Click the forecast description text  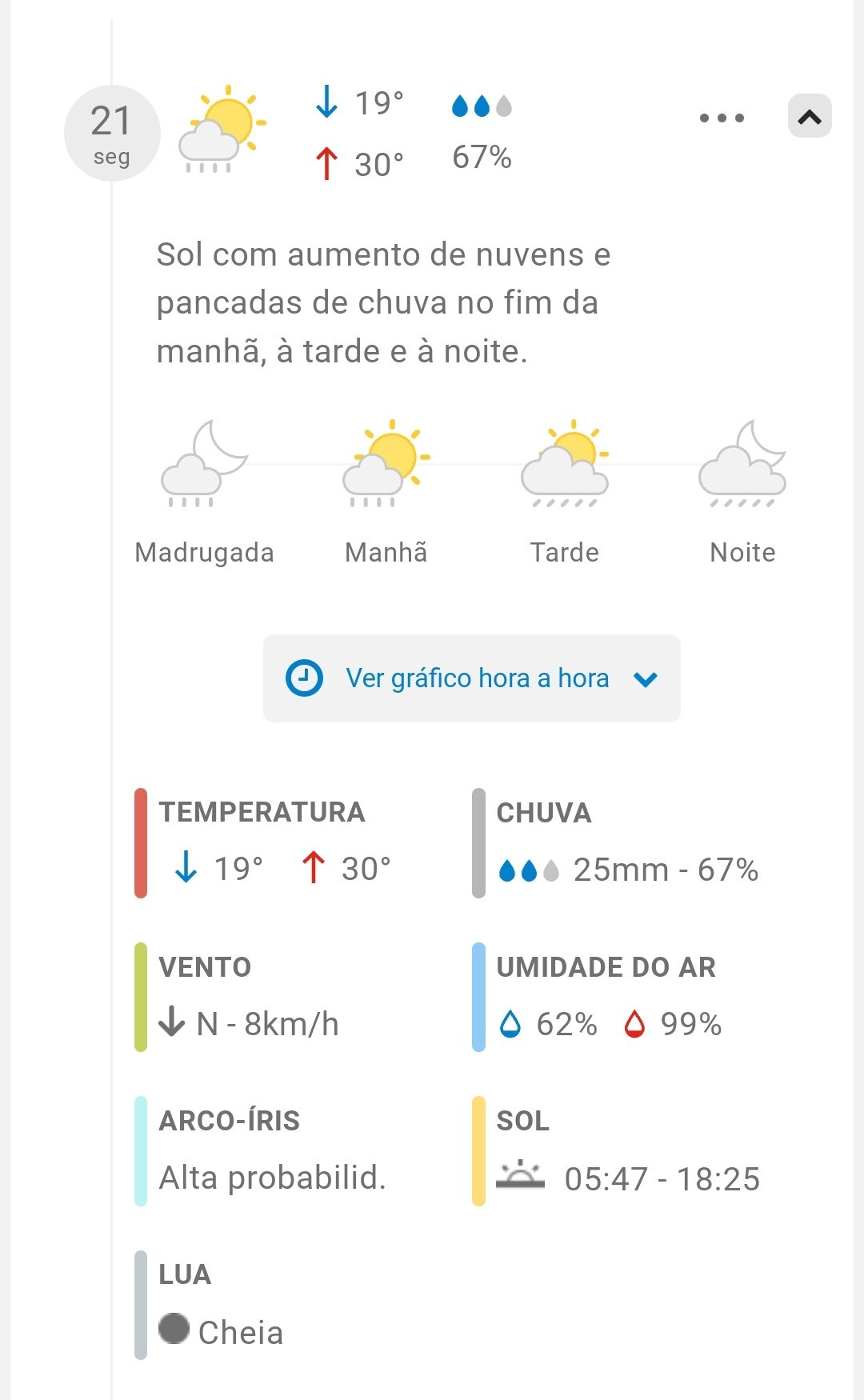[x=384, y=302]
